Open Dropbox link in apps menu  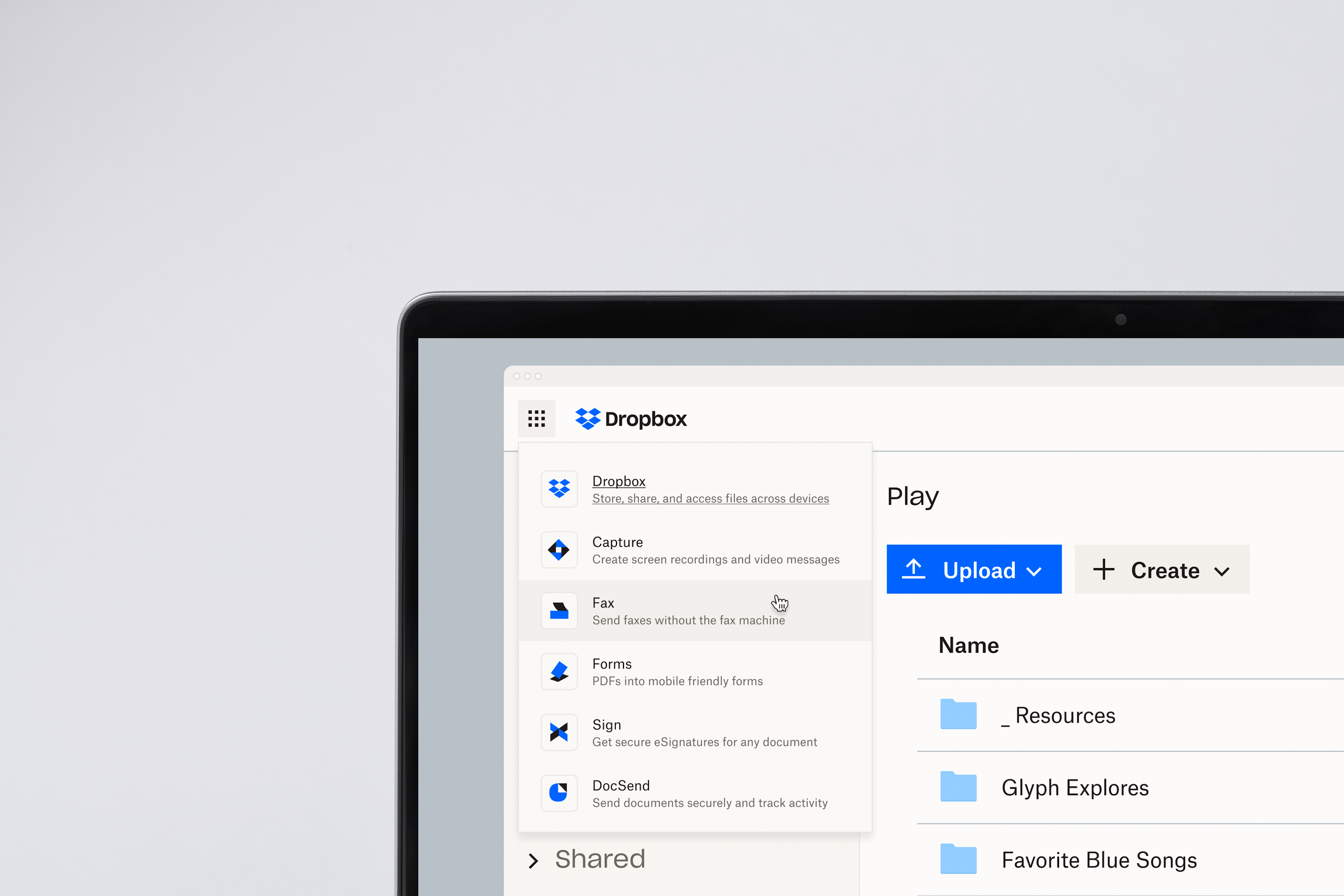tap(619, 481)
